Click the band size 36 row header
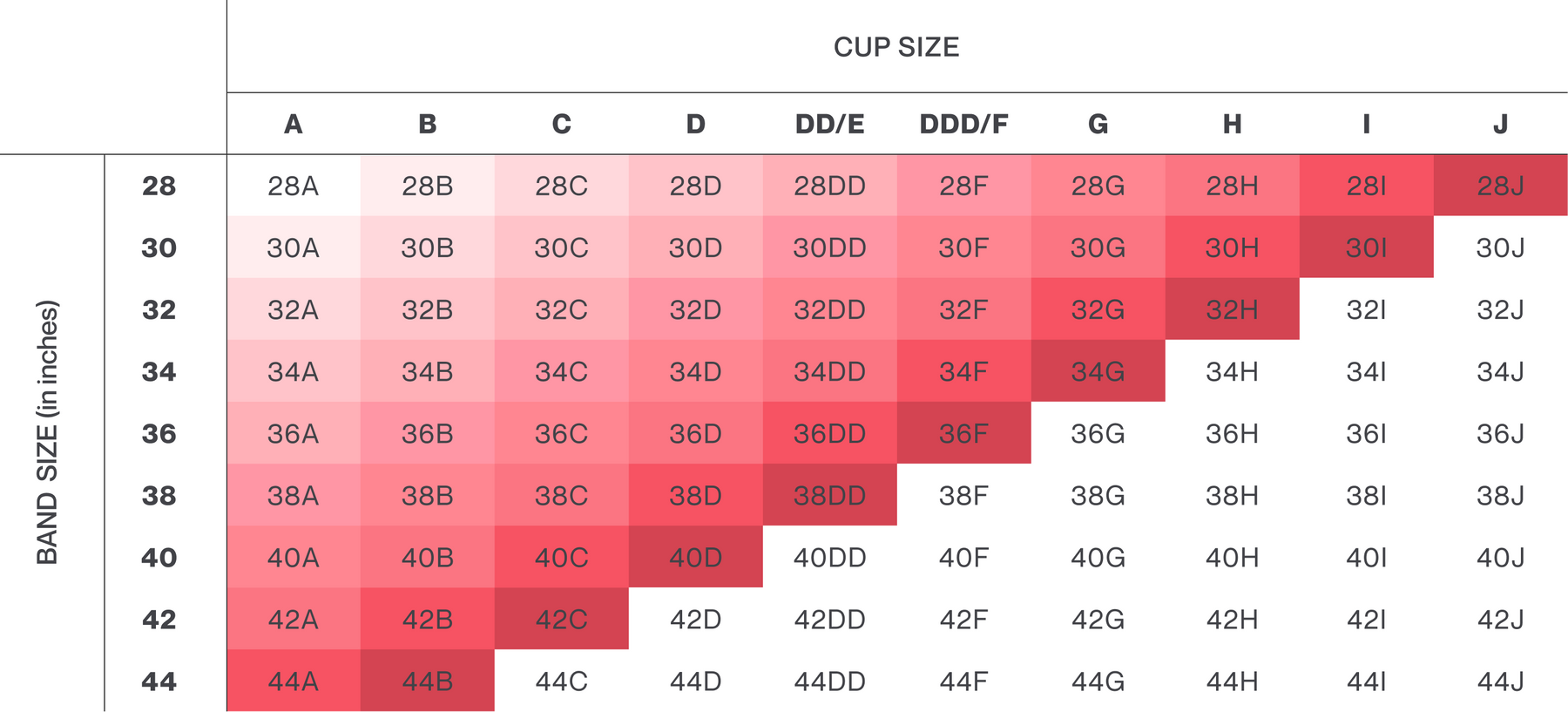The height and width of the screenshot is (712, 1568). click(159, 434)
